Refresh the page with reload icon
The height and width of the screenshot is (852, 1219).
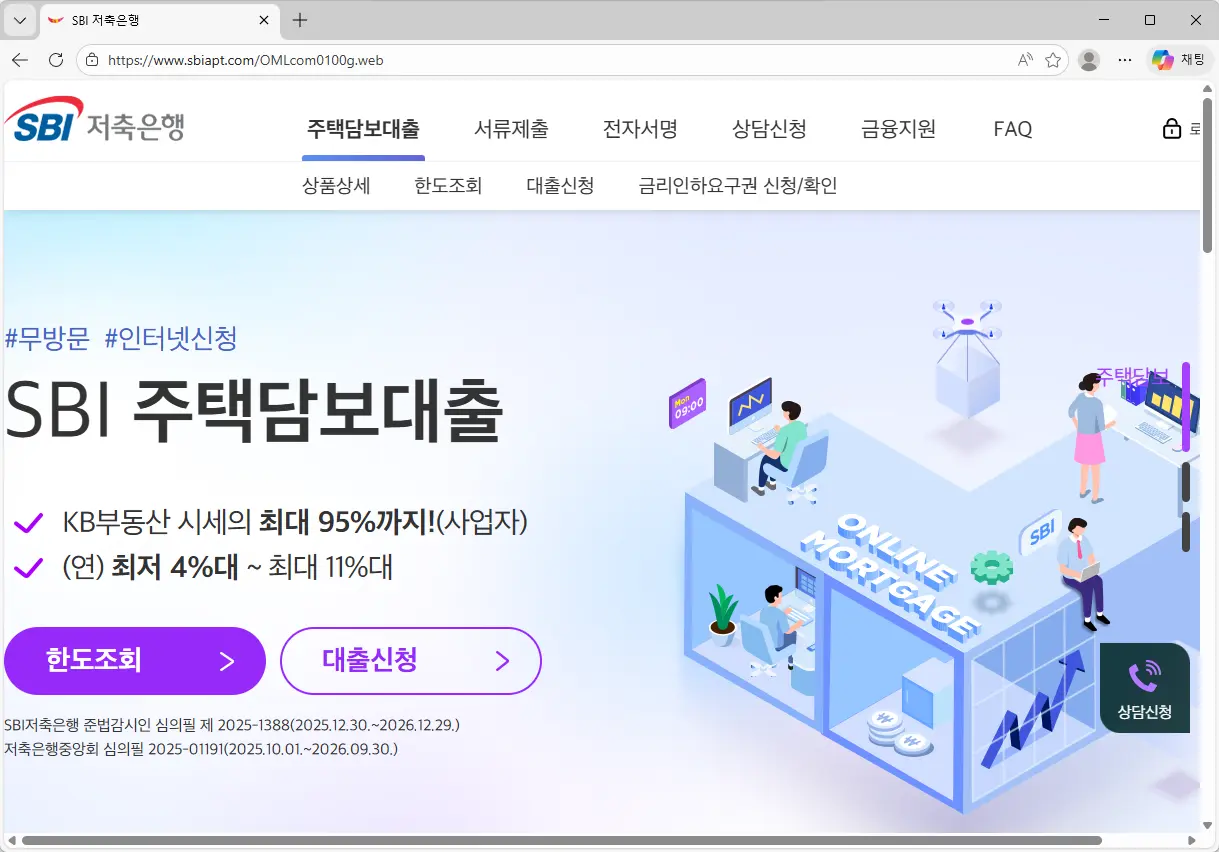[x=56, y=60]
